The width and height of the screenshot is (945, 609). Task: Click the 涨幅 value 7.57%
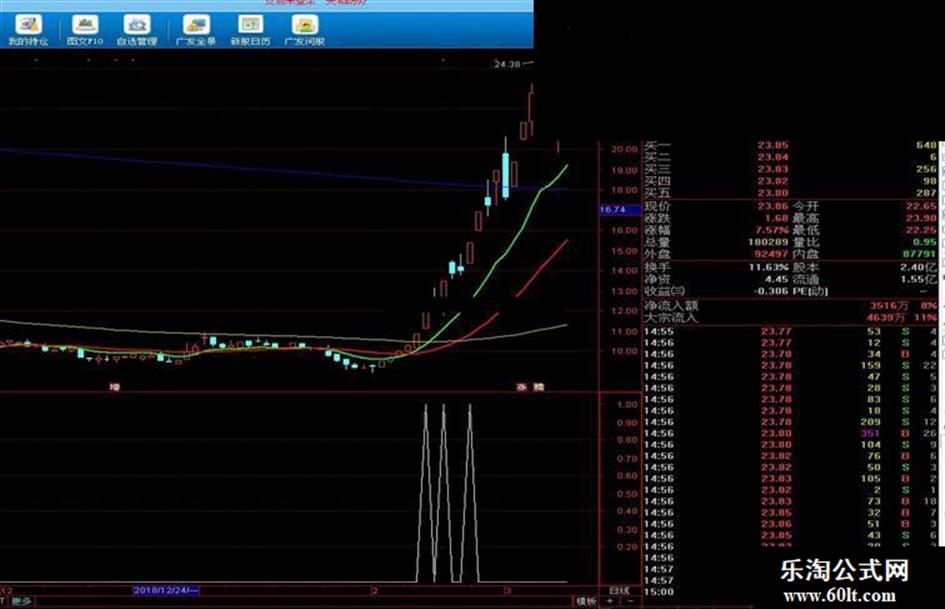click(x=772, y=230)
